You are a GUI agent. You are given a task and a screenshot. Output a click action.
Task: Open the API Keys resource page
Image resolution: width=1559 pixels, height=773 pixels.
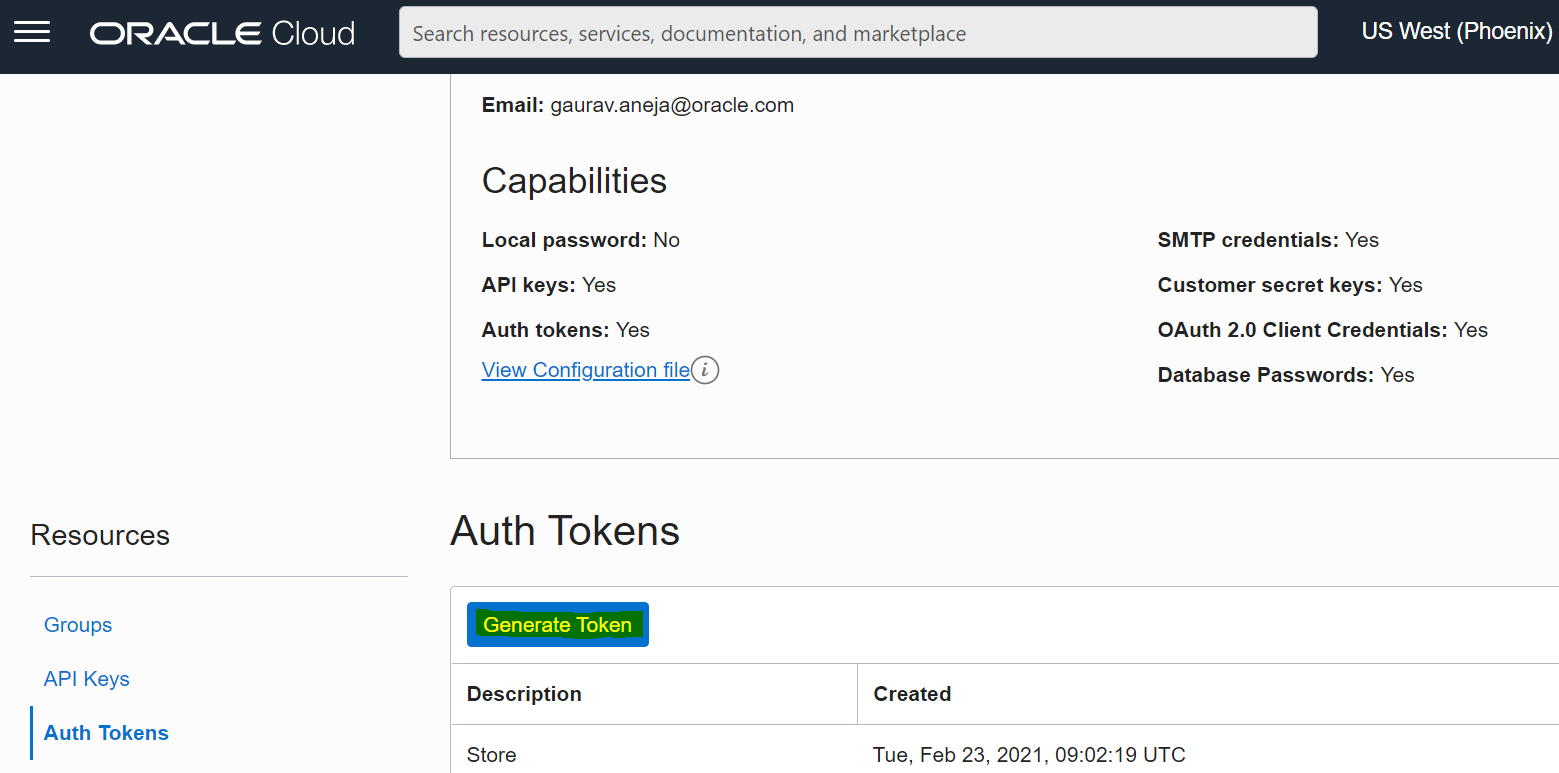pos(86,678)
